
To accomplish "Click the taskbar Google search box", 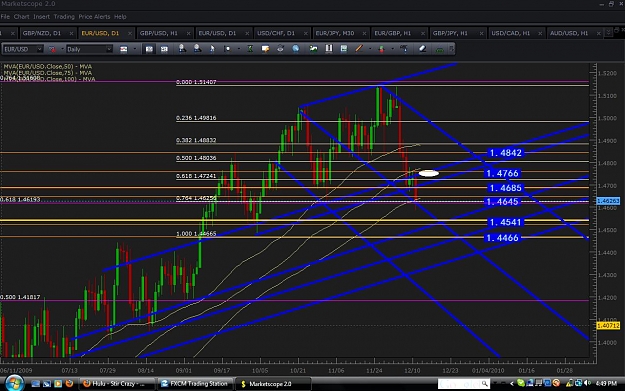I will tap(464, 384).
